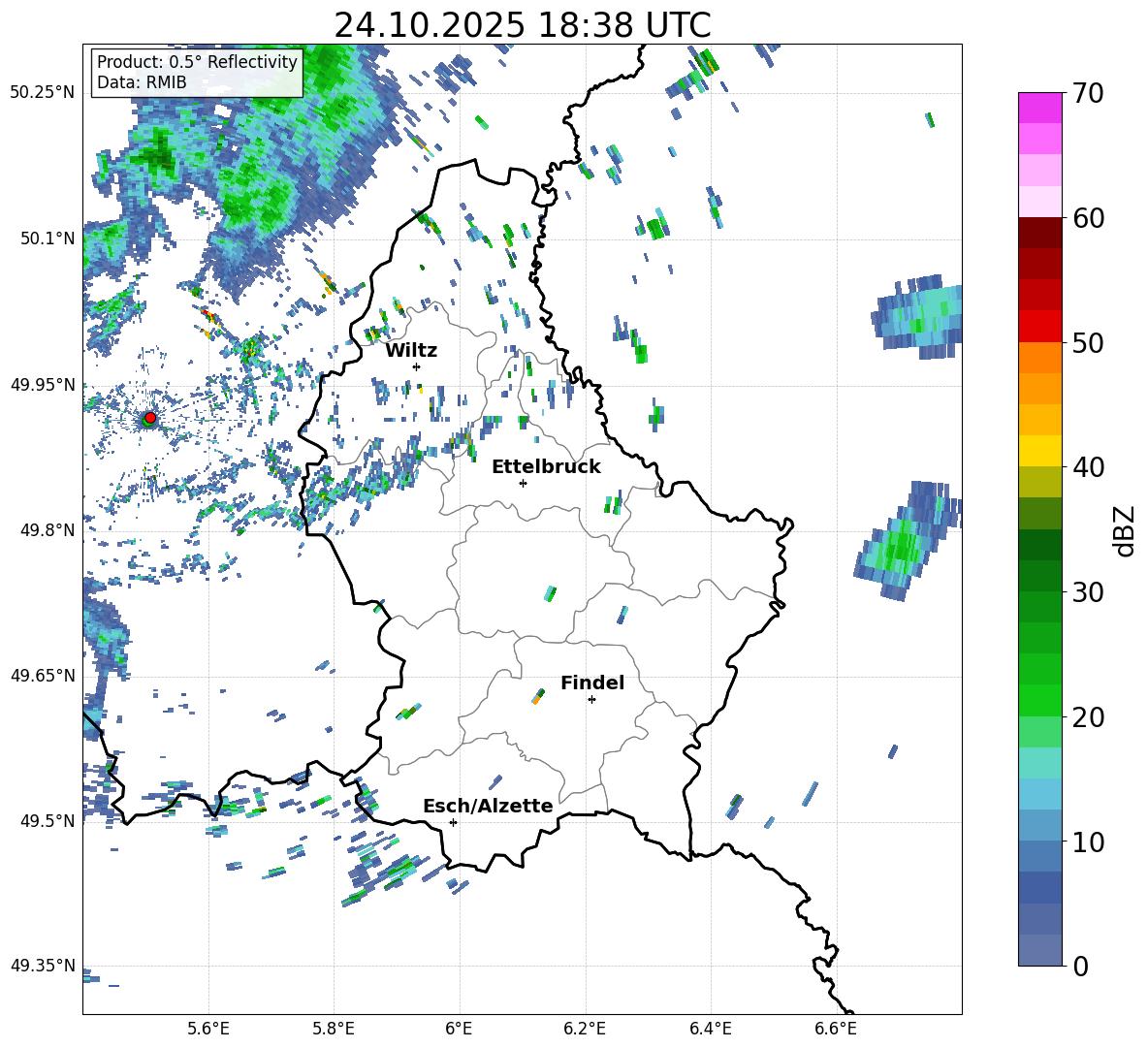Click the Ettelbruck city label

coord(546,467)
